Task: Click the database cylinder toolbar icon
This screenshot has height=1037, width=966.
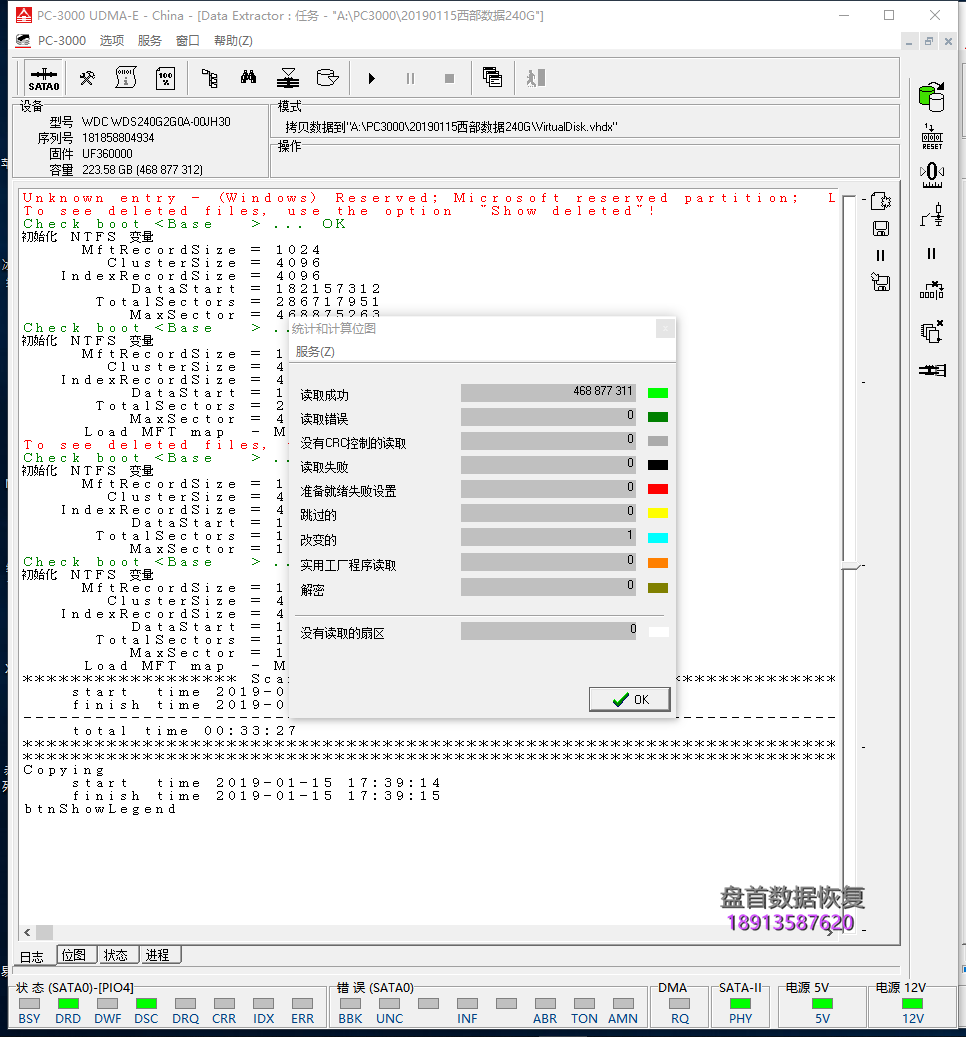Action: pyautogui.click(x=329, y=77)
